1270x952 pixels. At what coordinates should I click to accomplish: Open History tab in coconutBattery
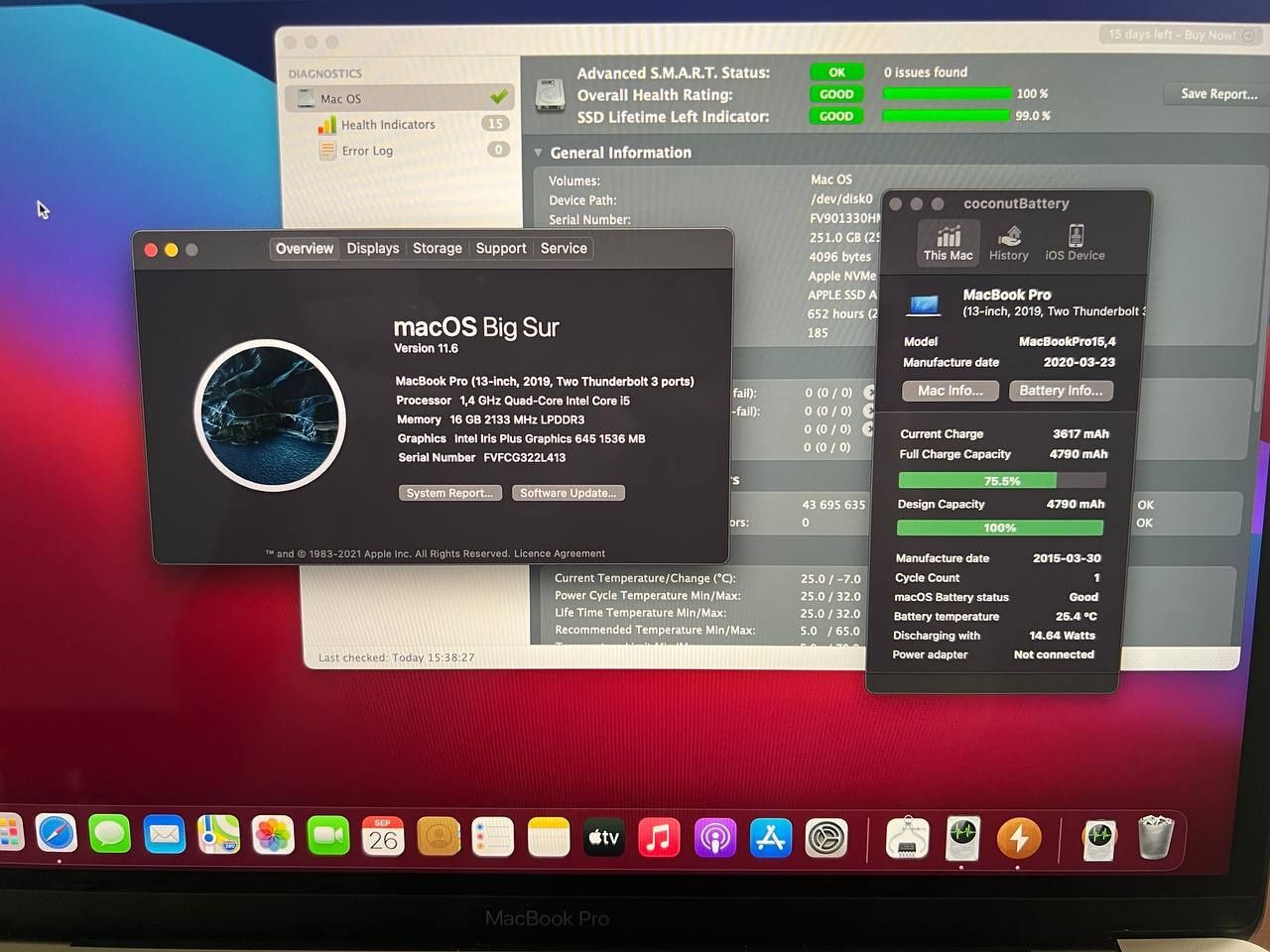click(x=1008, y=243)
